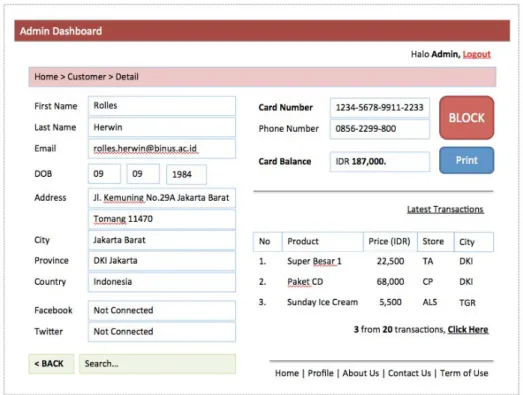
Task: Click the Card Balance field IDR 187,000
Action: tap(380, 162)
